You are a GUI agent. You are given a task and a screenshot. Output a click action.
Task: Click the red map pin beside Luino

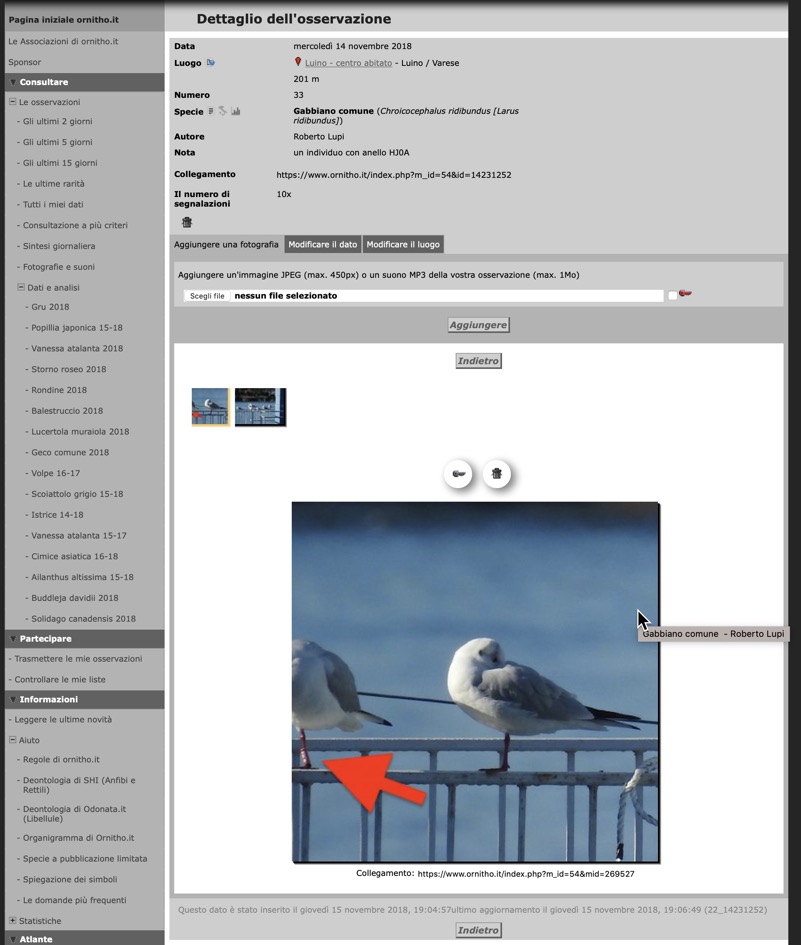297,62
